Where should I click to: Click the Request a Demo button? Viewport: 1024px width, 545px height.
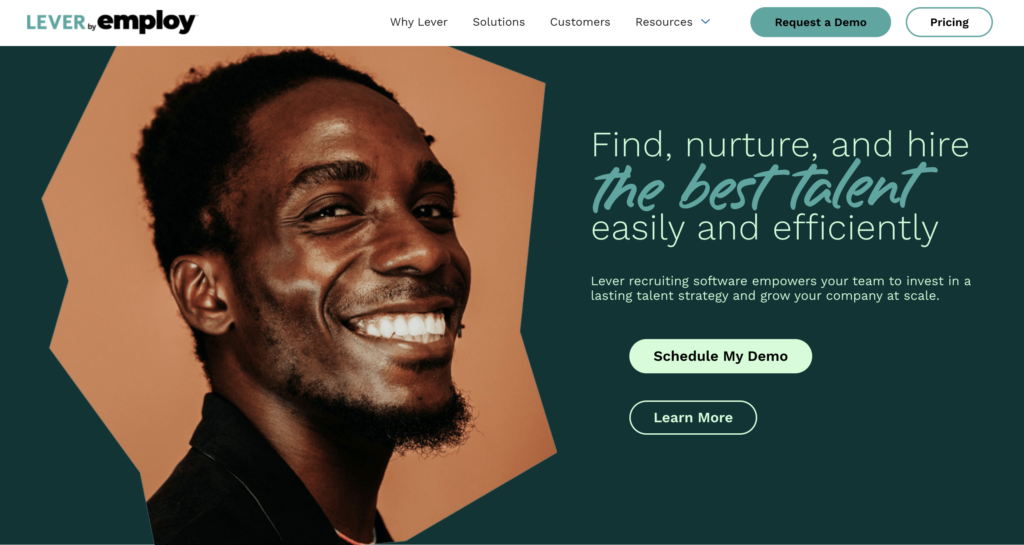pos(820,22)
